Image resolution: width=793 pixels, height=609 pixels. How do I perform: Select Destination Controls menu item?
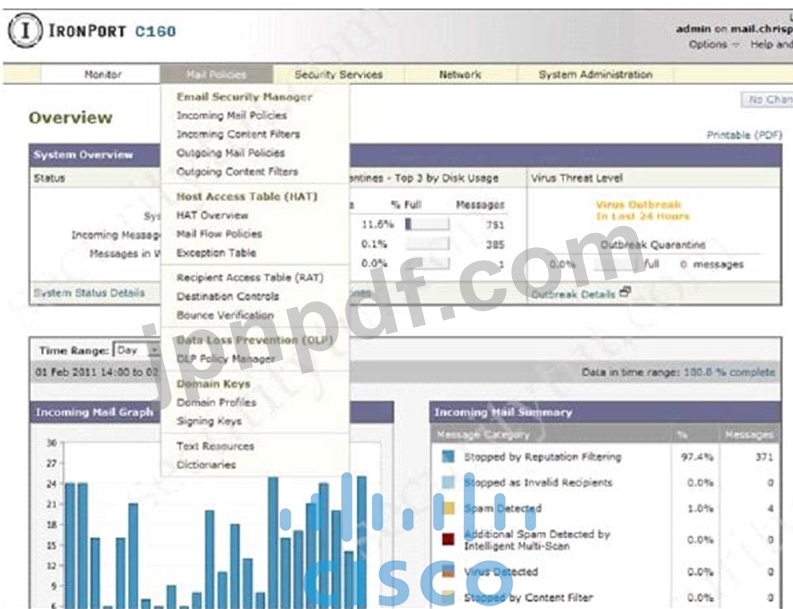[228, 296]
